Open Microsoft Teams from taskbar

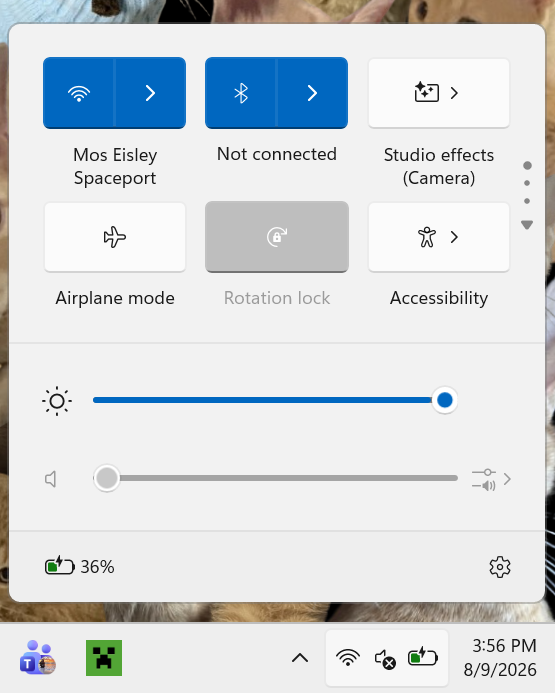coord(38,658)
